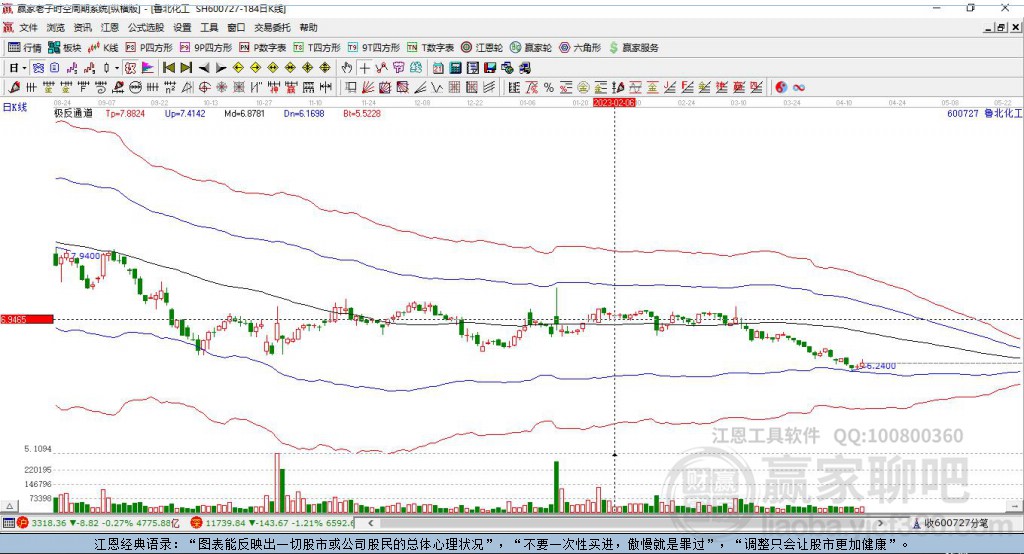Jump to last bar with skip-to-end icon
The height and width of the screenshot is (554, 1024).
[186, 67]
